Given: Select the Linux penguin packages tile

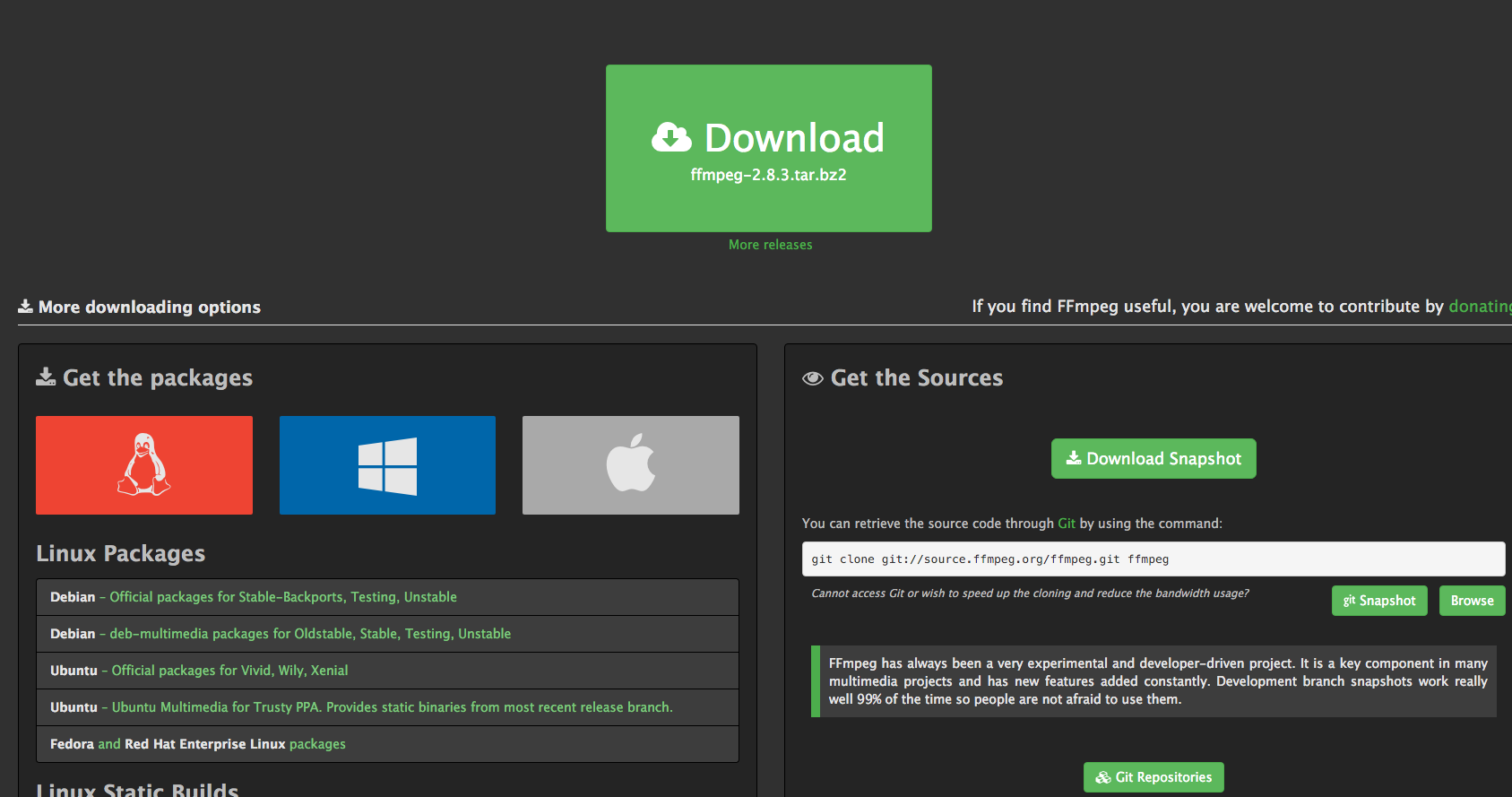Looking at the screenshot, I should point(144,465).
